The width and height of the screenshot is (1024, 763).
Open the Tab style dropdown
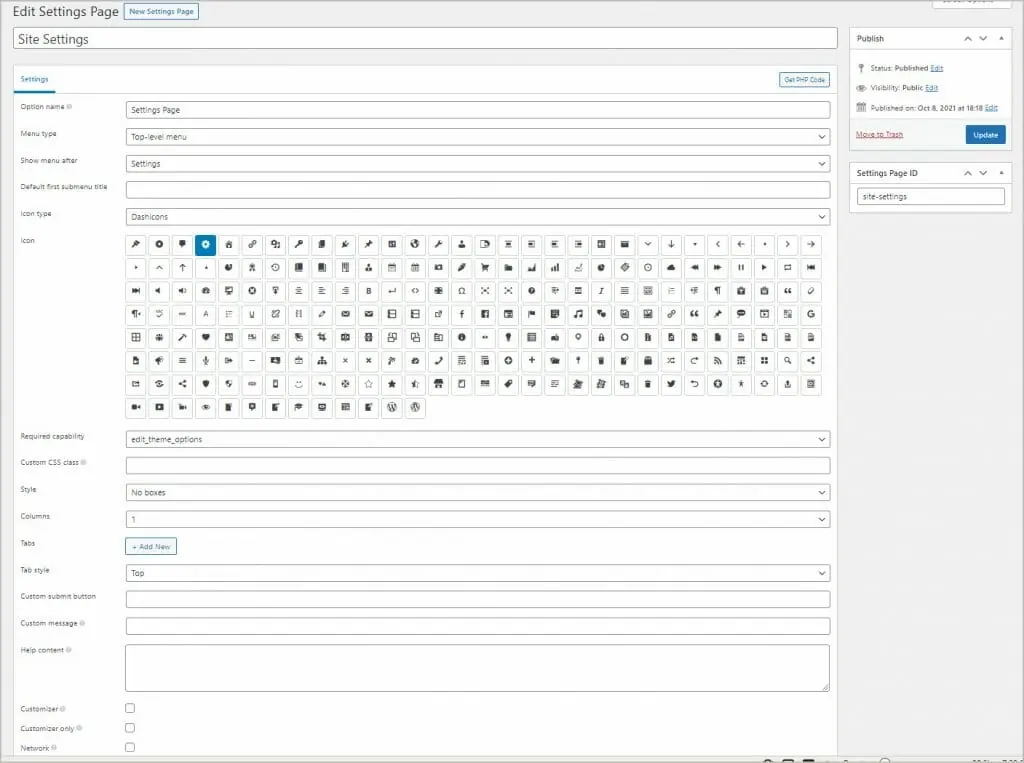click(x=475, y=572)
